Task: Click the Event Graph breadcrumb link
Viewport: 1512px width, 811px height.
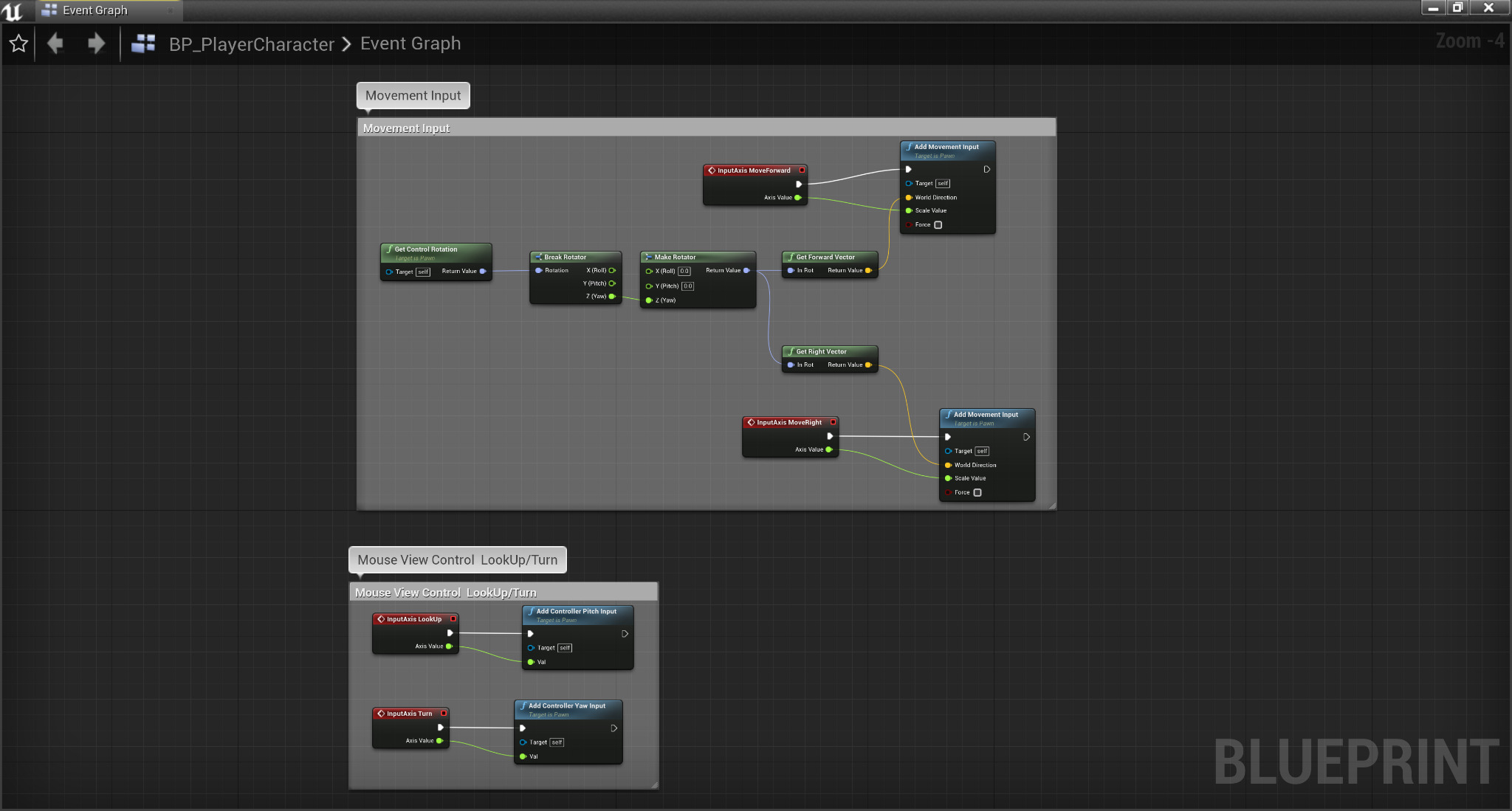Action: point(410,44)
